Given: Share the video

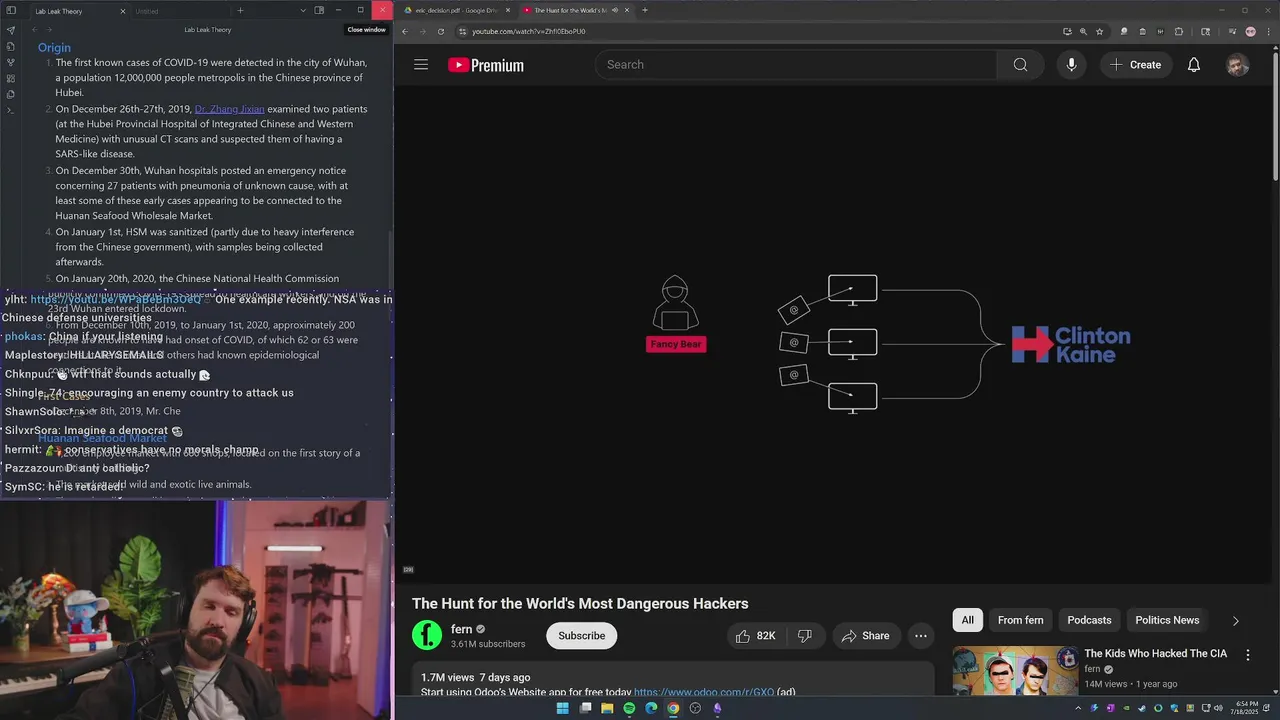Looking at the screenshot, I should click(865, 636).
